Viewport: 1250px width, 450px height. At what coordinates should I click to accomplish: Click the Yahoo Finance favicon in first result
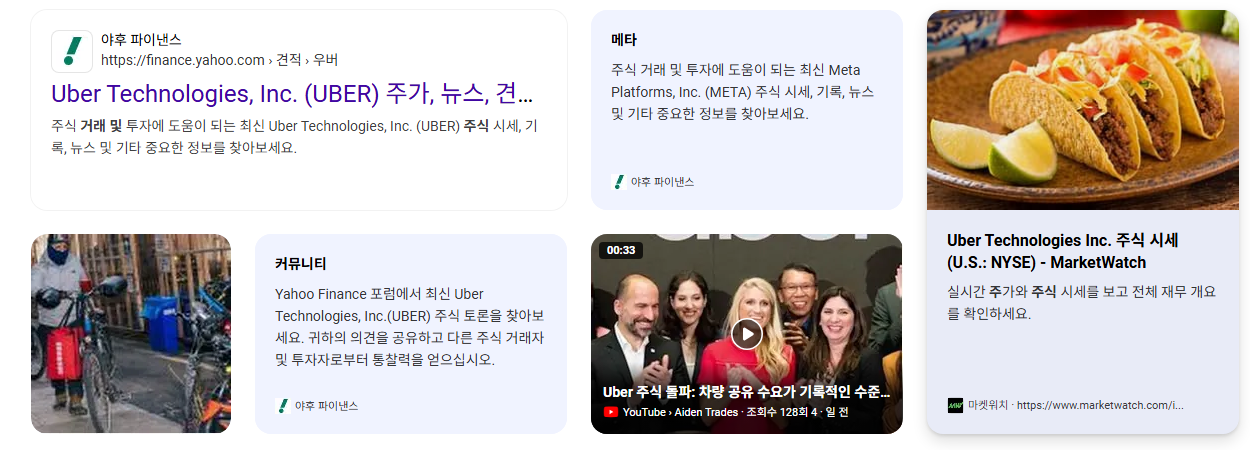point(72,50)
